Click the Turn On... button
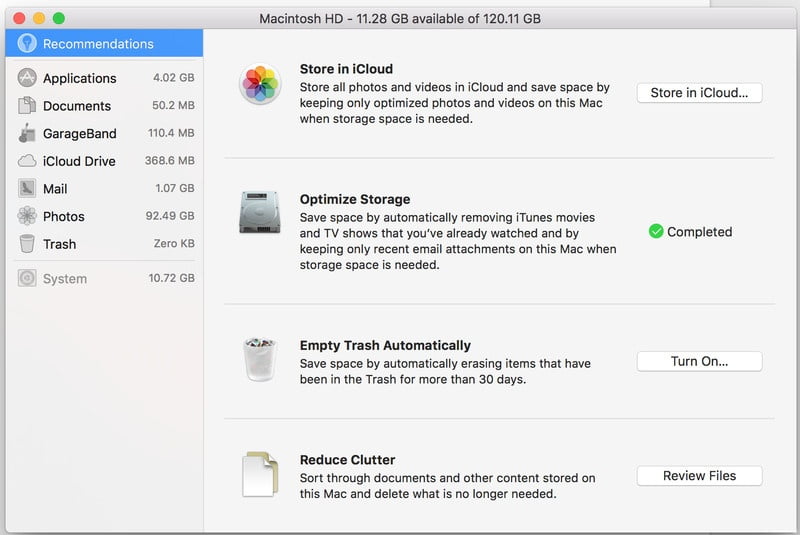800x535 pixels. 699,361
